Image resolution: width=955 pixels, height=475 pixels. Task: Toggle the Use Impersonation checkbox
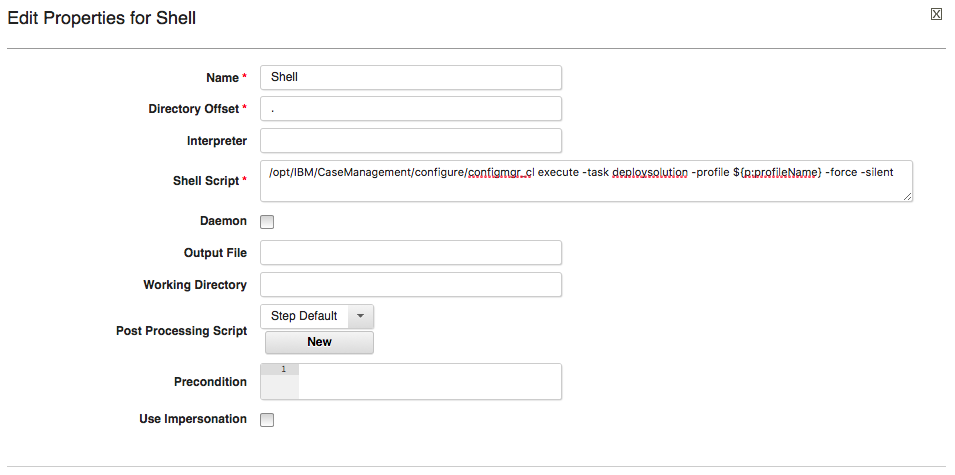point(267,420)
